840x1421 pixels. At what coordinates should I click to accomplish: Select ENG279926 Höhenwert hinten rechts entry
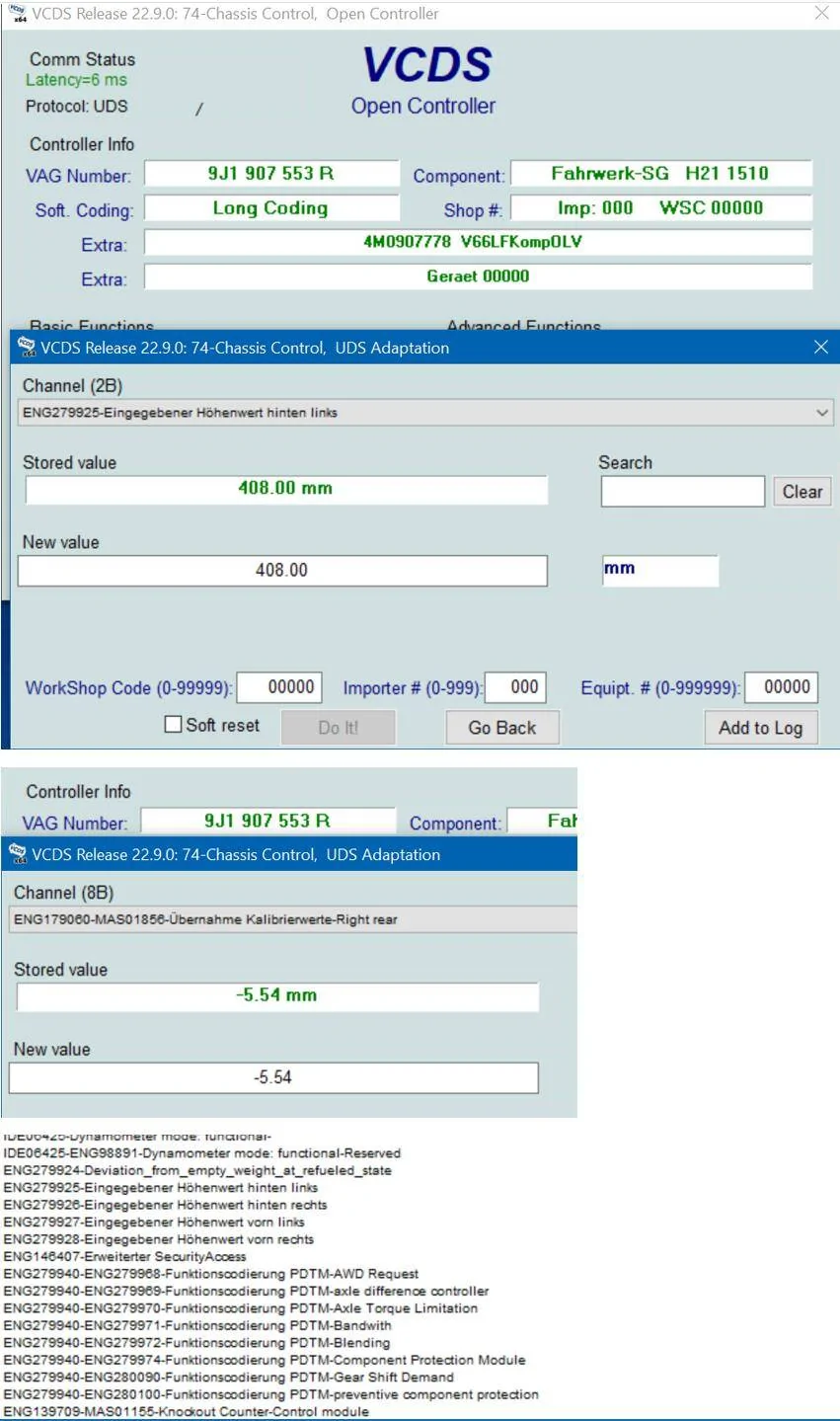coord(165,1205)
